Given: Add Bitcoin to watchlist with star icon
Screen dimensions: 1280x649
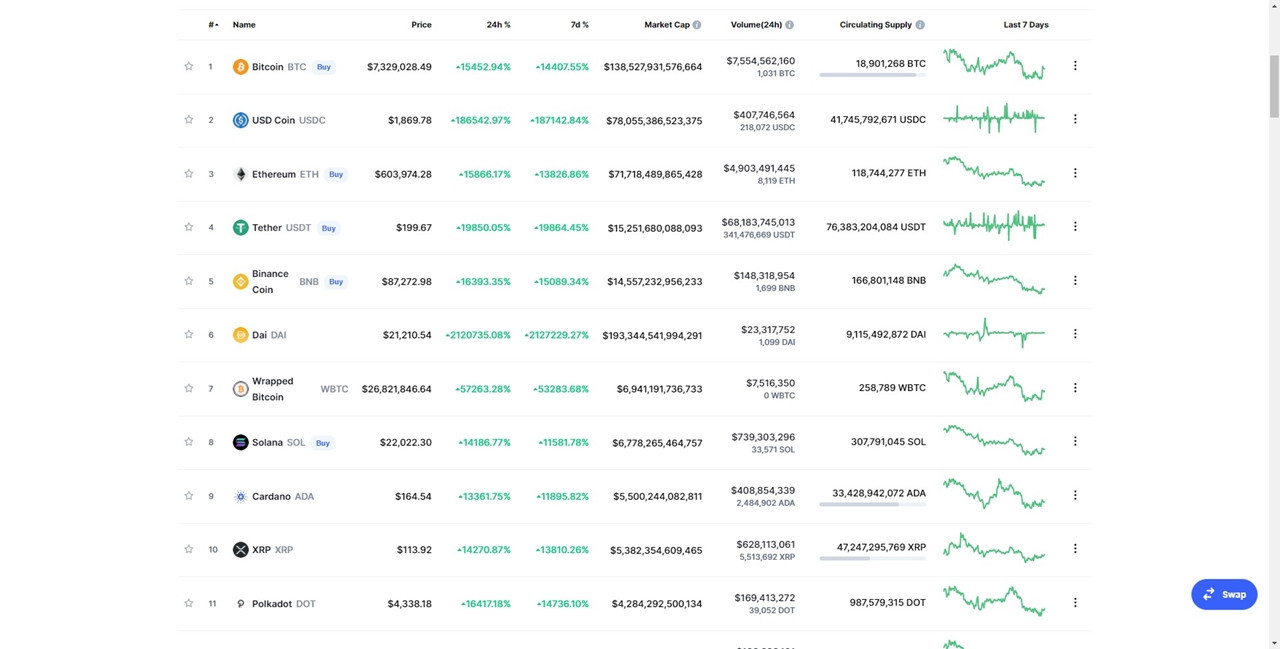Looking at the screenshot, I should click(x=188, y=66).
